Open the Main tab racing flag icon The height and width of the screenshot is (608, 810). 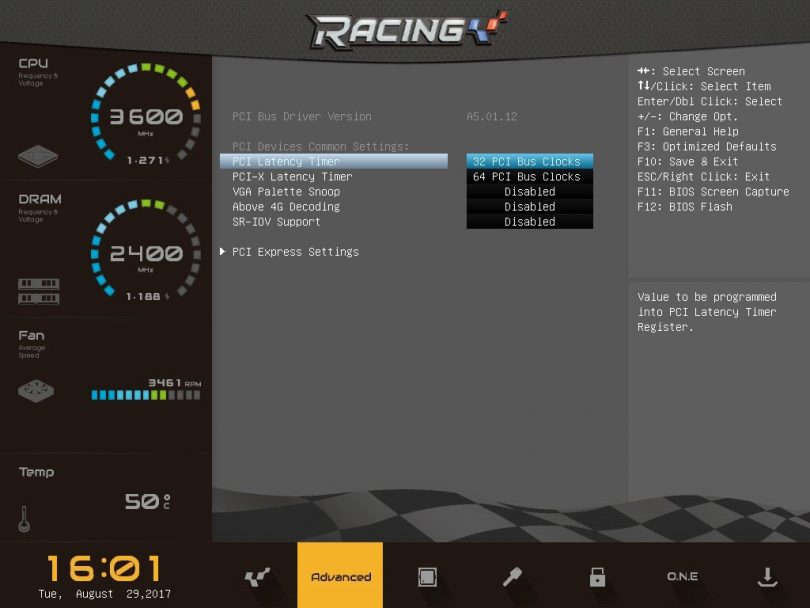257,577
